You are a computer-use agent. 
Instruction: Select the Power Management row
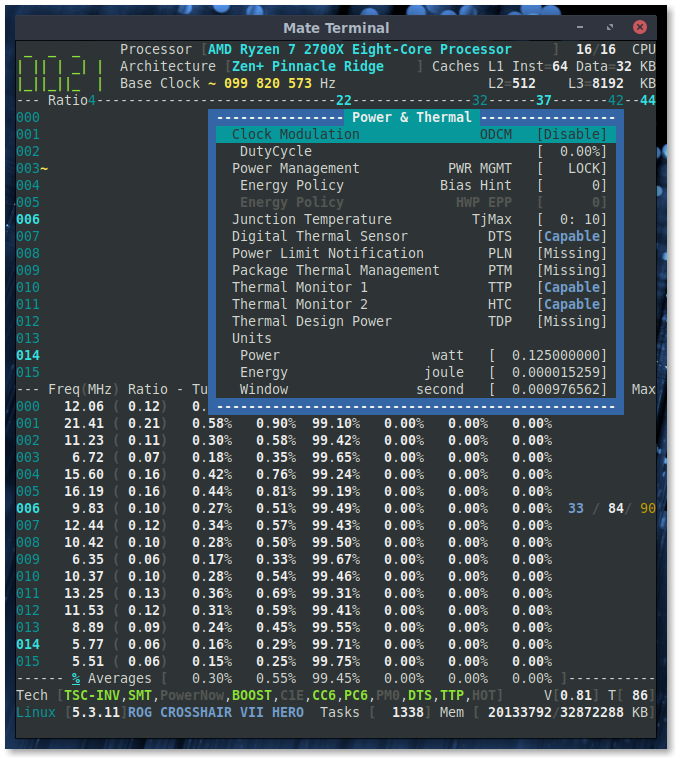click(x=416, y=168)
